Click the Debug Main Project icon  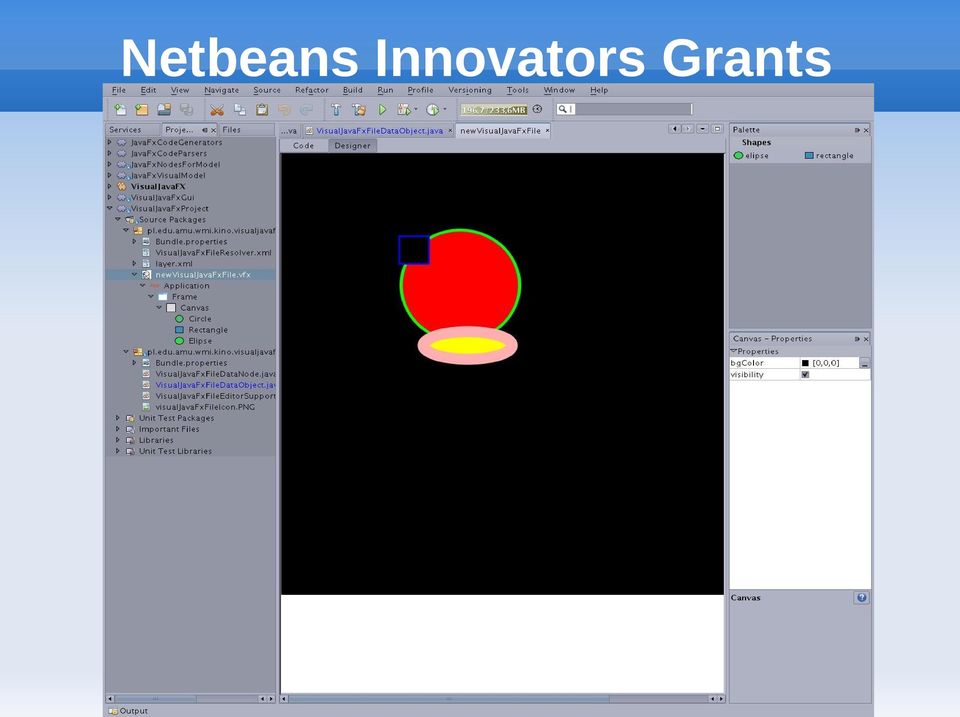tap(403, 110)
